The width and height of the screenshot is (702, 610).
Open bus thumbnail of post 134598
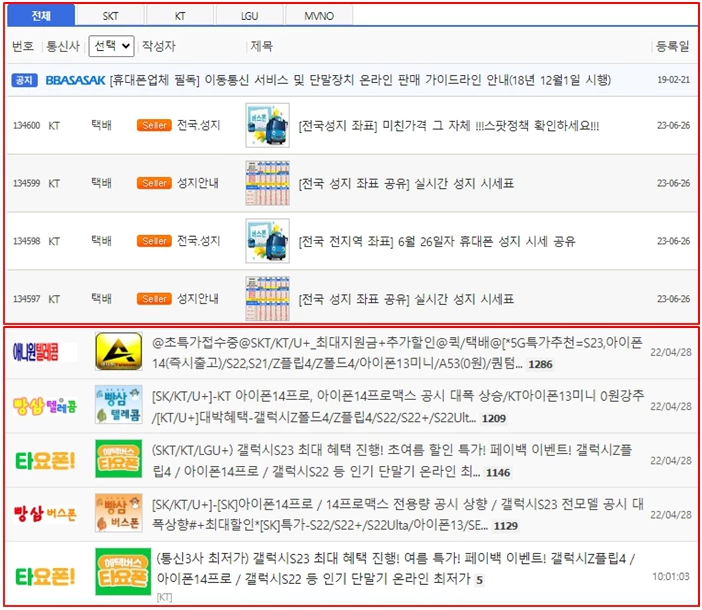(x=267, y=241)
